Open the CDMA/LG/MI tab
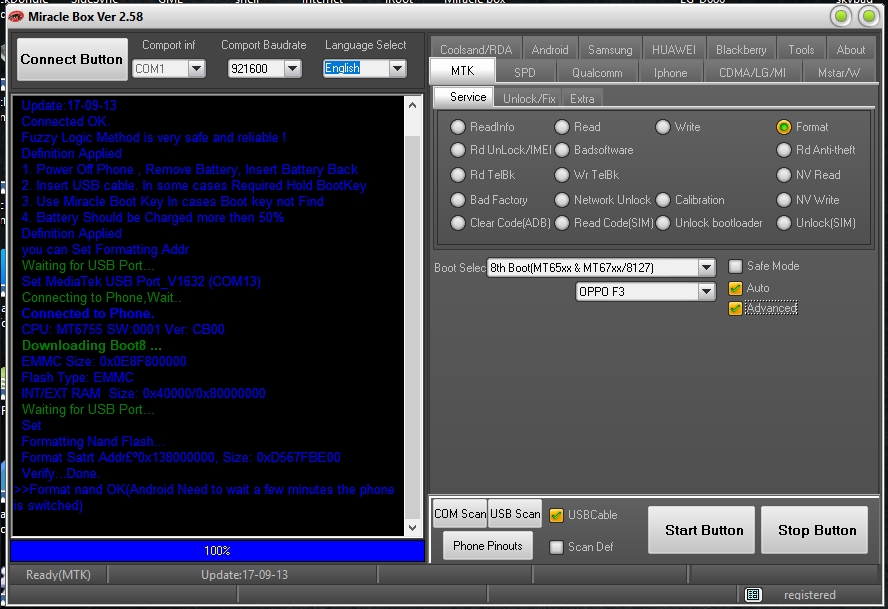Viewport: 888px width, 609px height. coord(752,73)
